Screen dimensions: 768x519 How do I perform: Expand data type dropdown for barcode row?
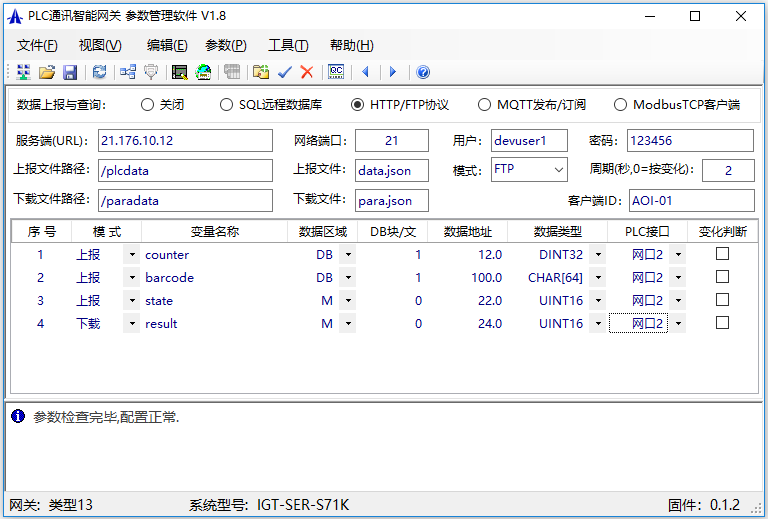coord(597,278)
